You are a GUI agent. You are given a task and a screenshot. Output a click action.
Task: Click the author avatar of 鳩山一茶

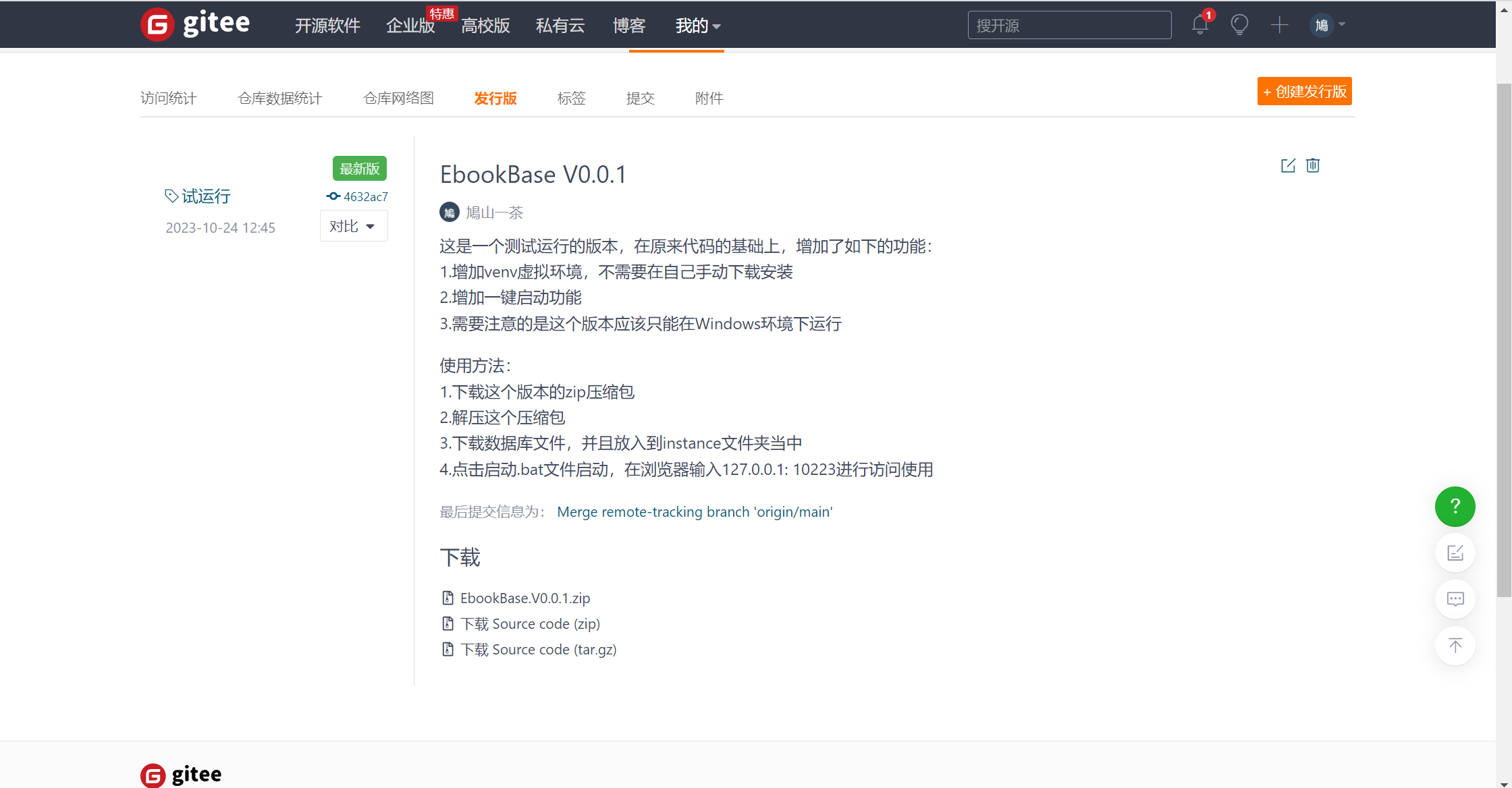point(449,213)
